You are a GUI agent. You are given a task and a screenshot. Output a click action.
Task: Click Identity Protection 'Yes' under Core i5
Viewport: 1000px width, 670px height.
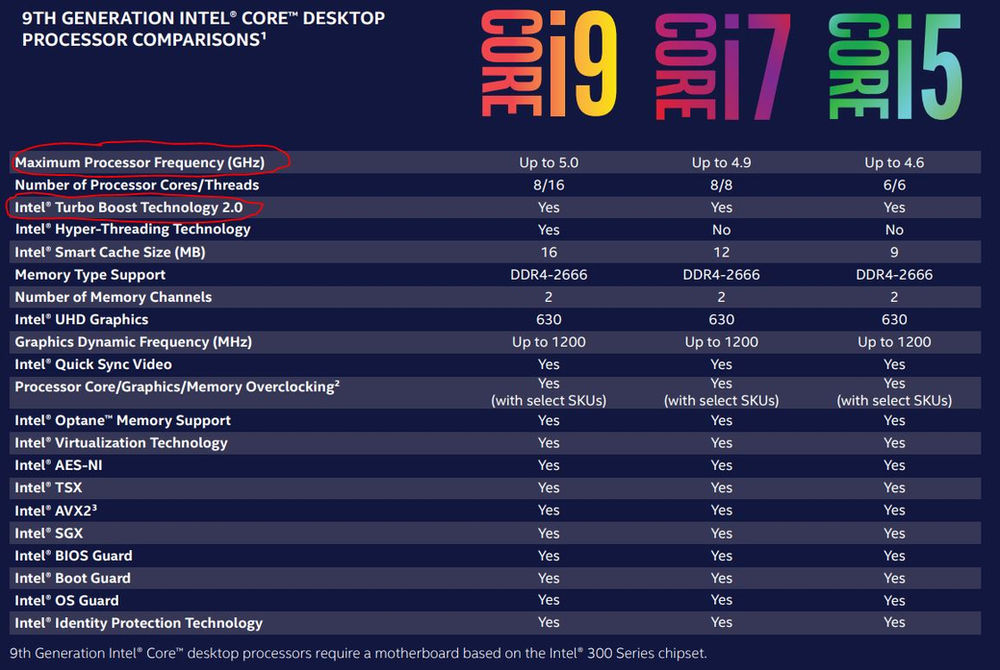pyautogui.click(x=894, y=622)
